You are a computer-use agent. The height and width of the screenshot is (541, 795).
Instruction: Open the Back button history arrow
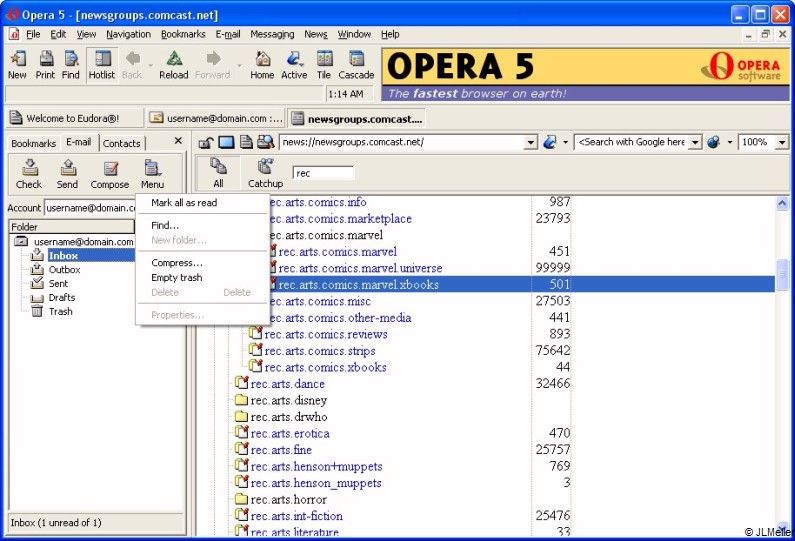pos(151,65)
